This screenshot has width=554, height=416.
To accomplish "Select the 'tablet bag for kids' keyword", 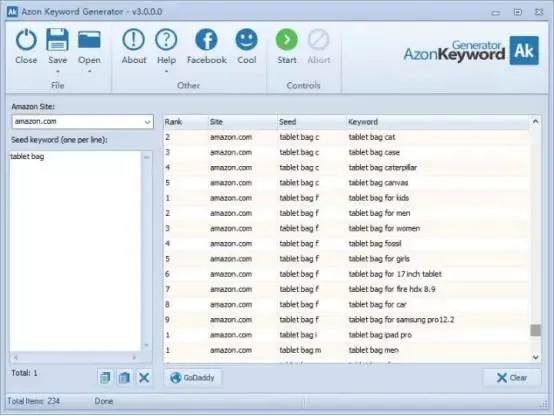I will pos(378,198).
